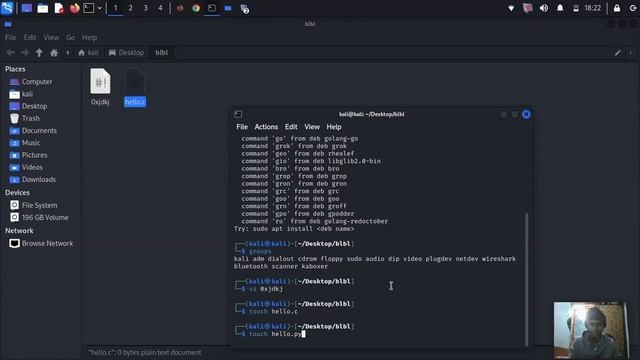Click the clock showing 18:22
Viewport: 640px width, 360px height.
tap(592, 8)
